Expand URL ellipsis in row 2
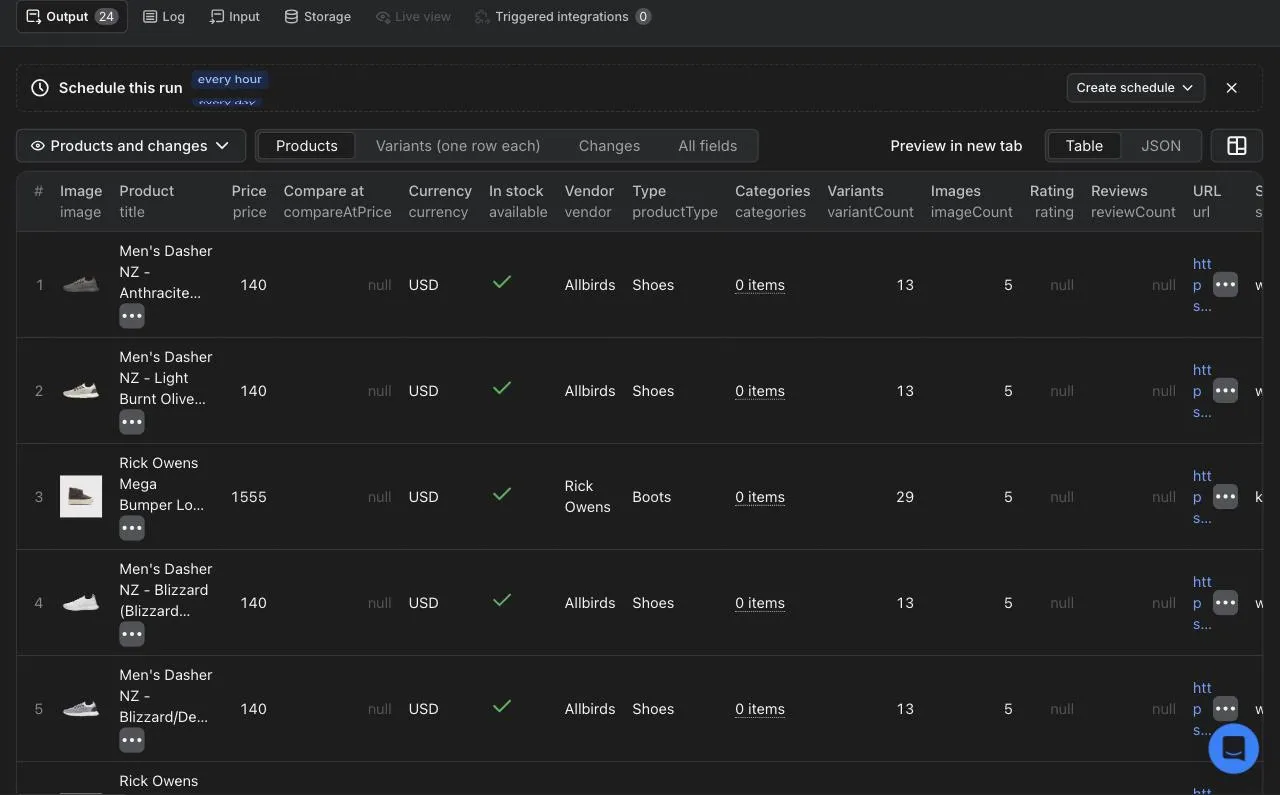Image resolution: width=1280 pixels, height=795 pixels. [1226, 391]
